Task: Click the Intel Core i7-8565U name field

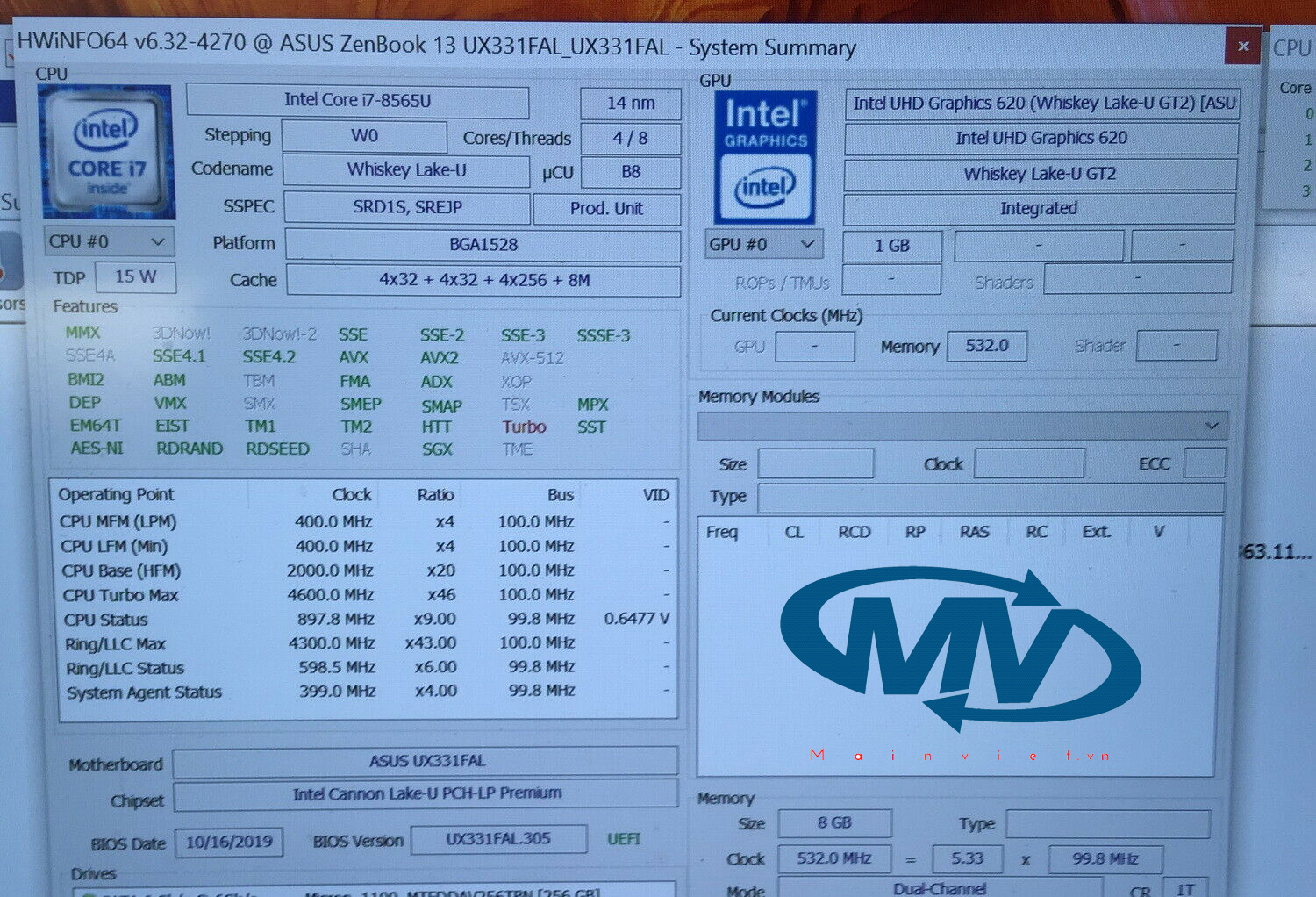Action: point(357,101)
